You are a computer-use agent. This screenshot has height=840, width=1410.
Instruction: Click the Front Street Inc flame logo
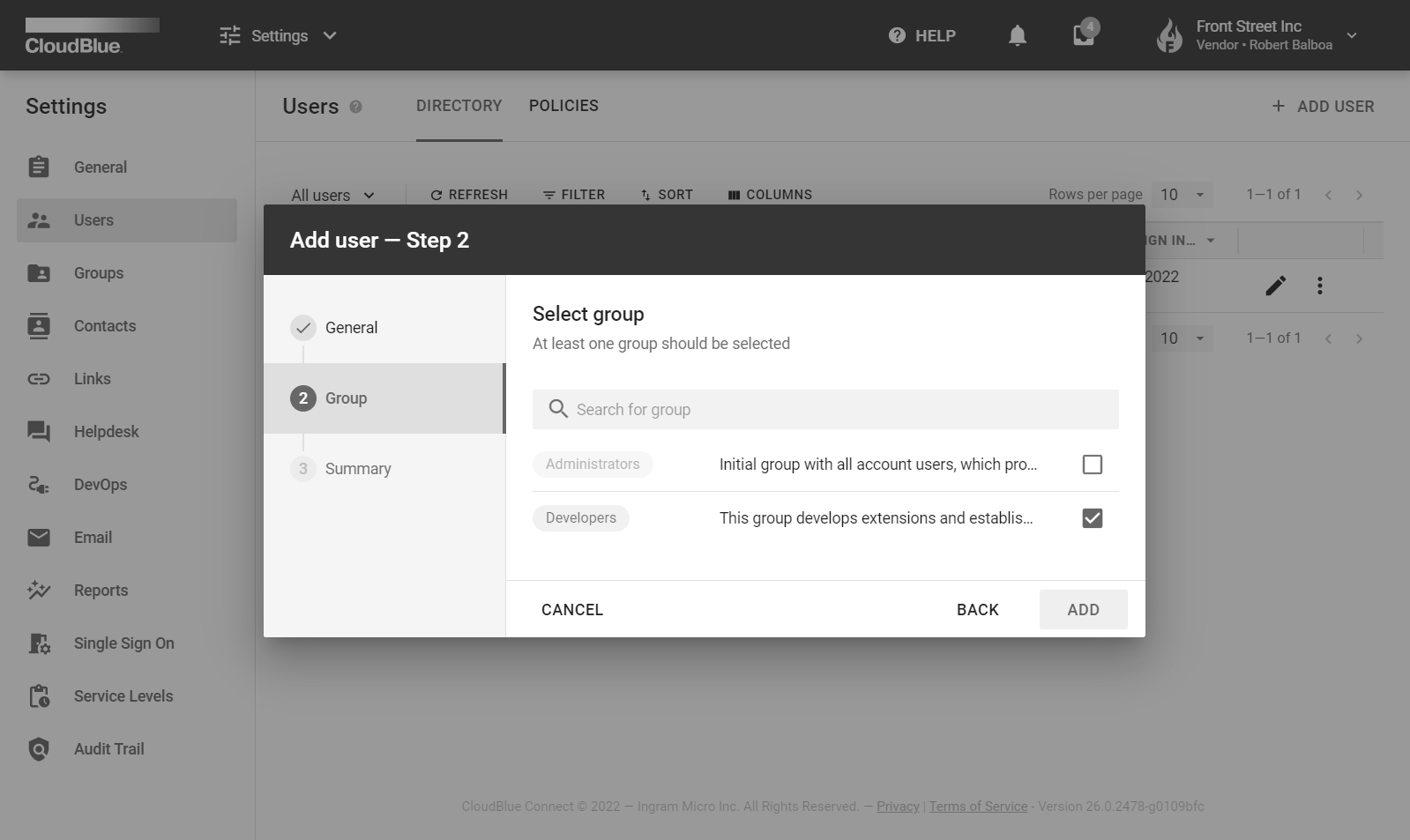1169,35
